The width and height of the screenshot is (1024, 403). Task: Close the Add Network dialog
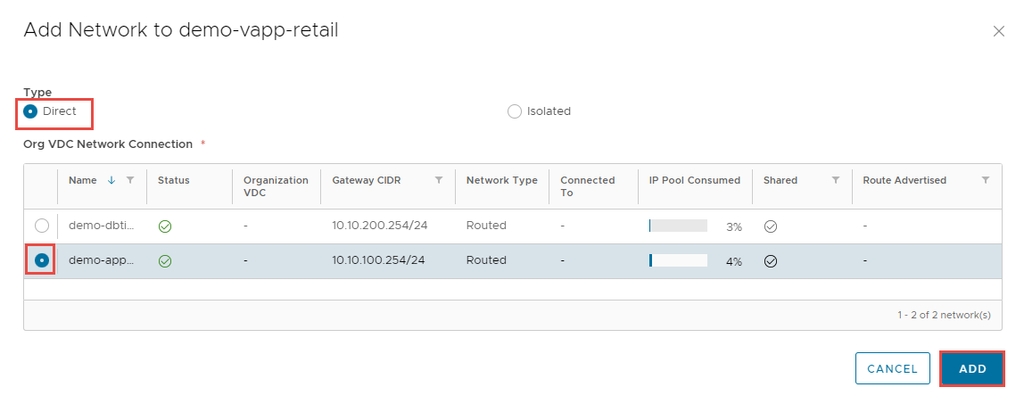pyautogui.click(x=998, y=31)
